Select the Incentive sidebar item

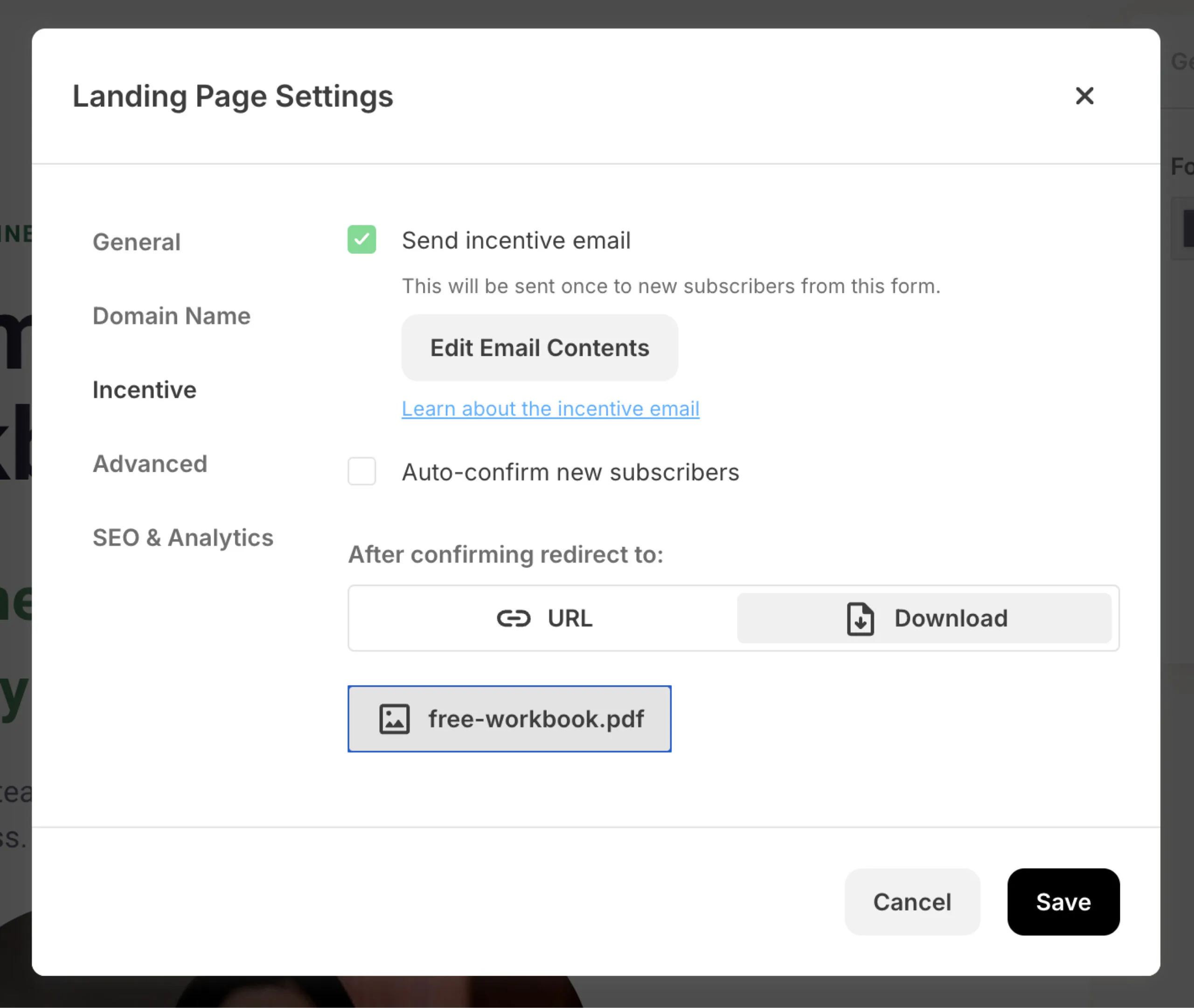145,389
